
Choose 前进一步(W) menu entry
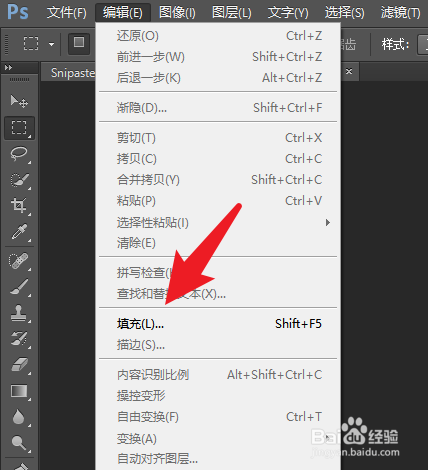[219, 57]
